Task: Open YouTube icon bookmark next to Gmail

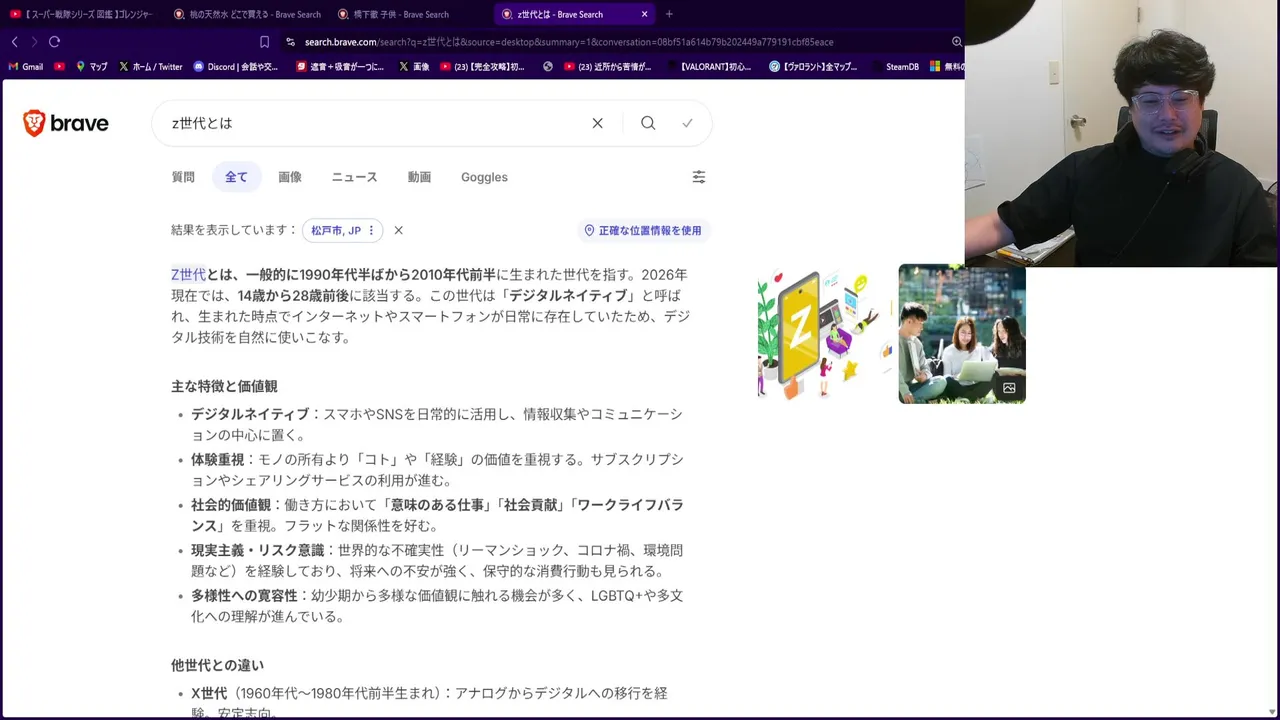Action: 60,67
